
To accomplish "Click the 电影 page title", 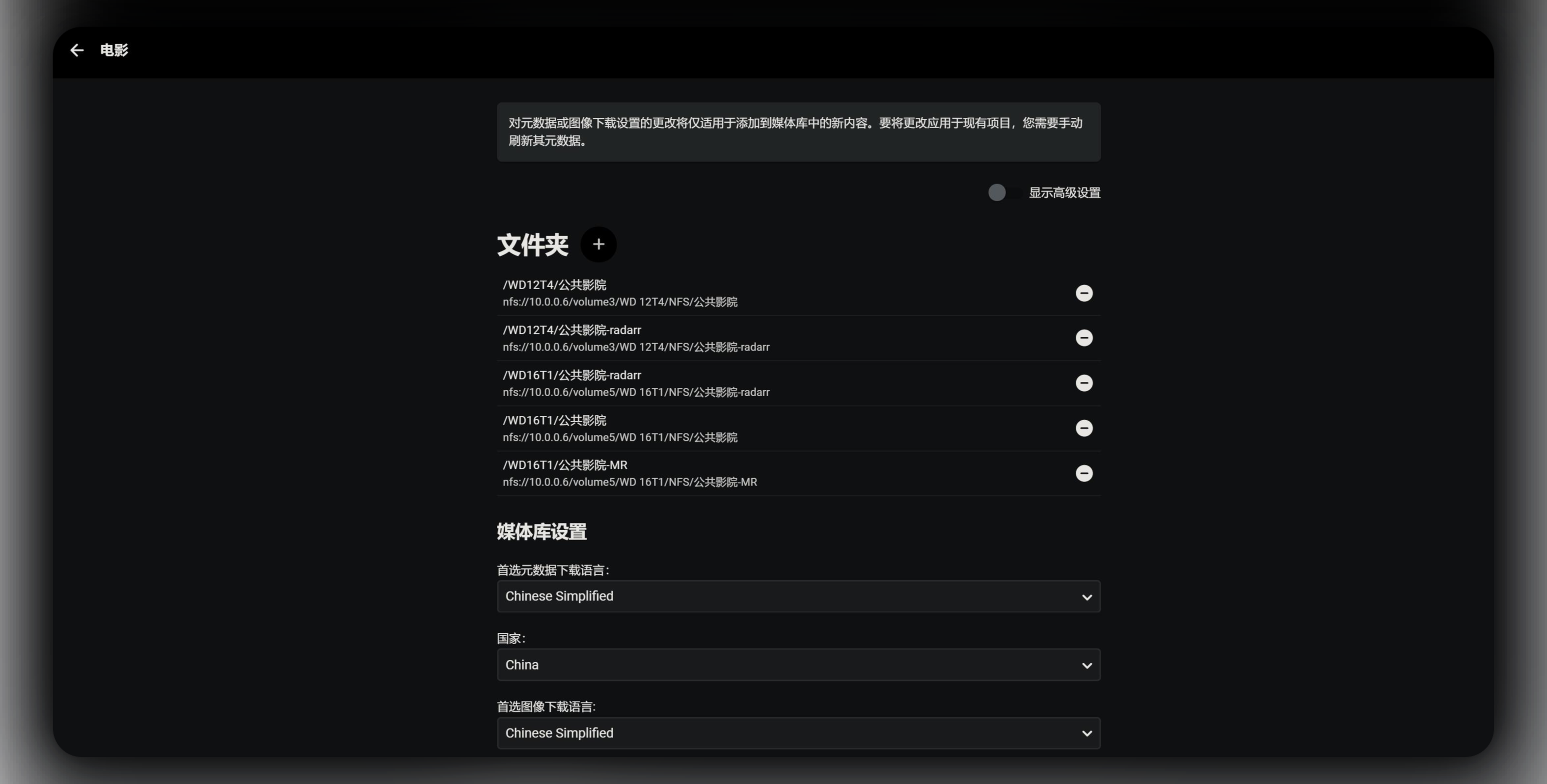I will coord(114,50).
